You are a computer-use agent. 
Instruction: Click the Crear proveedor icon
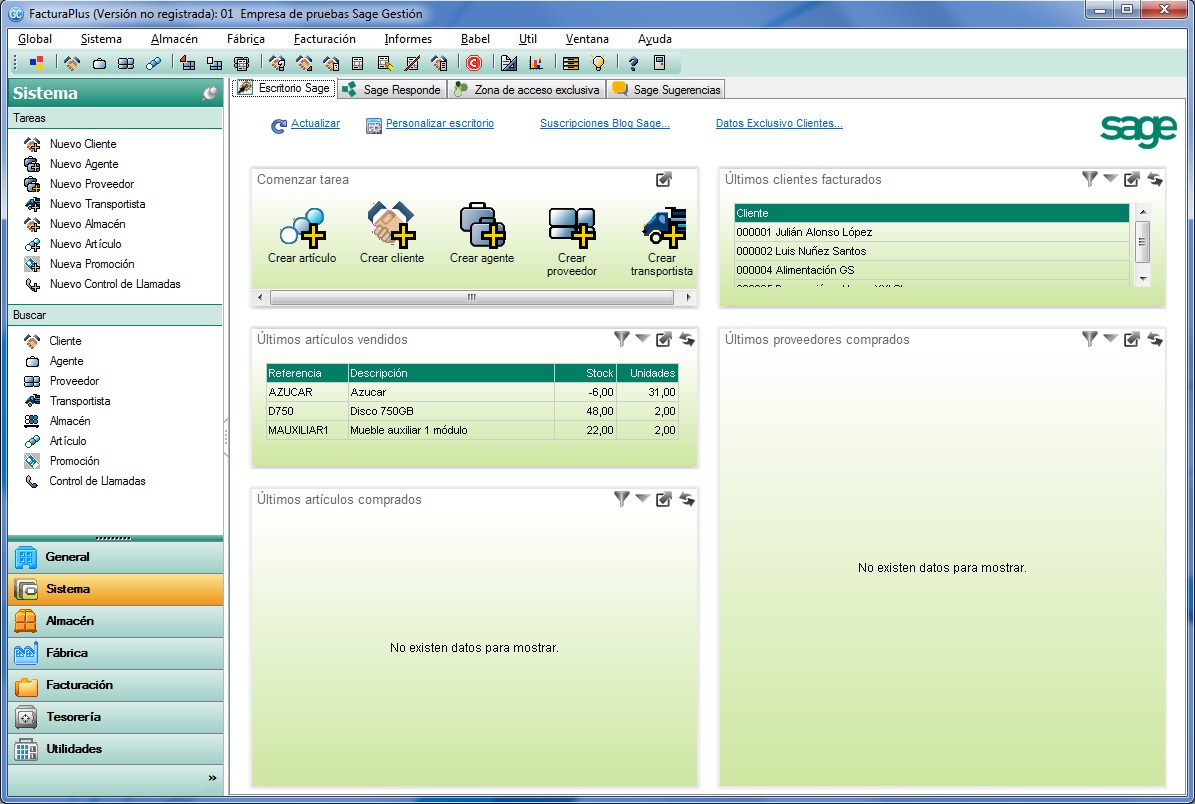point(572,227)
